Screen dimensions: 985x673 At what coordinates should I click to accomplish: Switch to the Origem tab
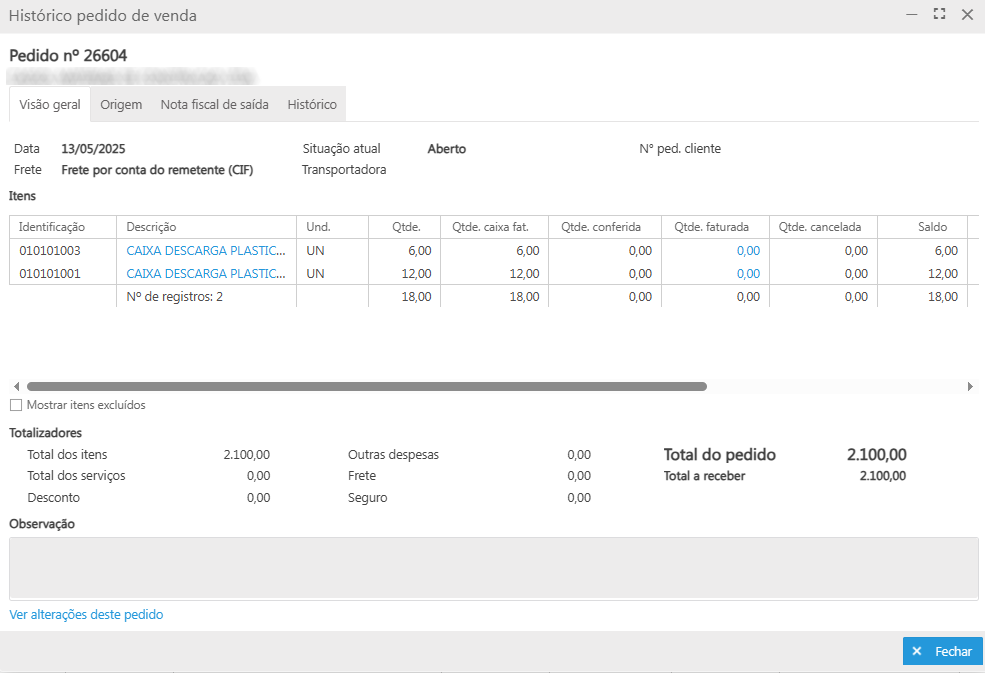pos(121,104)
